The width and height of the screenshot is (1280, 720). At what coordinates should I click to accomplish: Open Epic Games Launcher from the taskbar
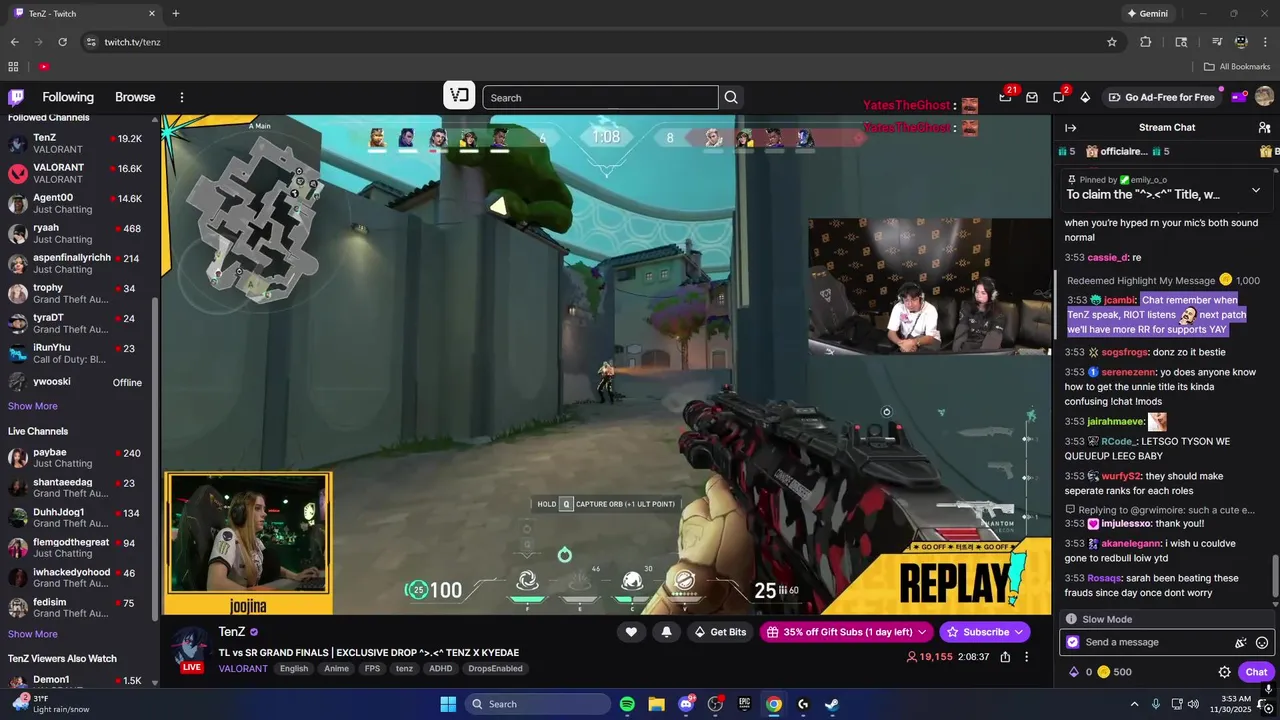point(744,704)
